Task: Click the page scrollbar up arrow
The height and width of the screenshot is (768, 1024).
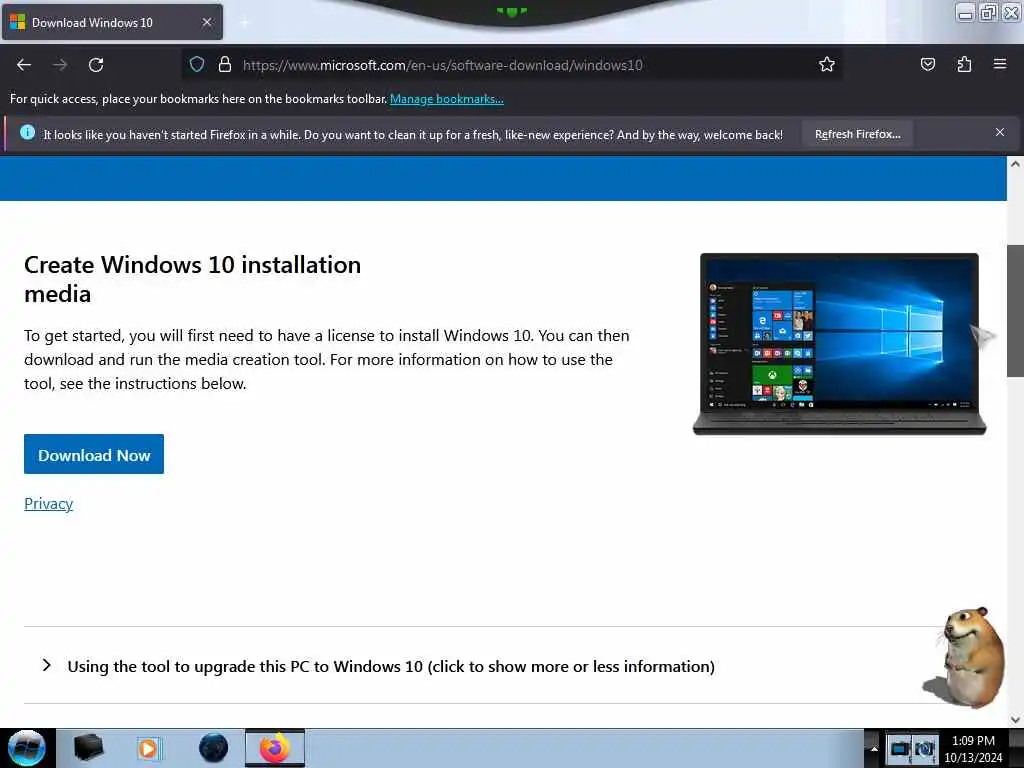Action: 1015,164
